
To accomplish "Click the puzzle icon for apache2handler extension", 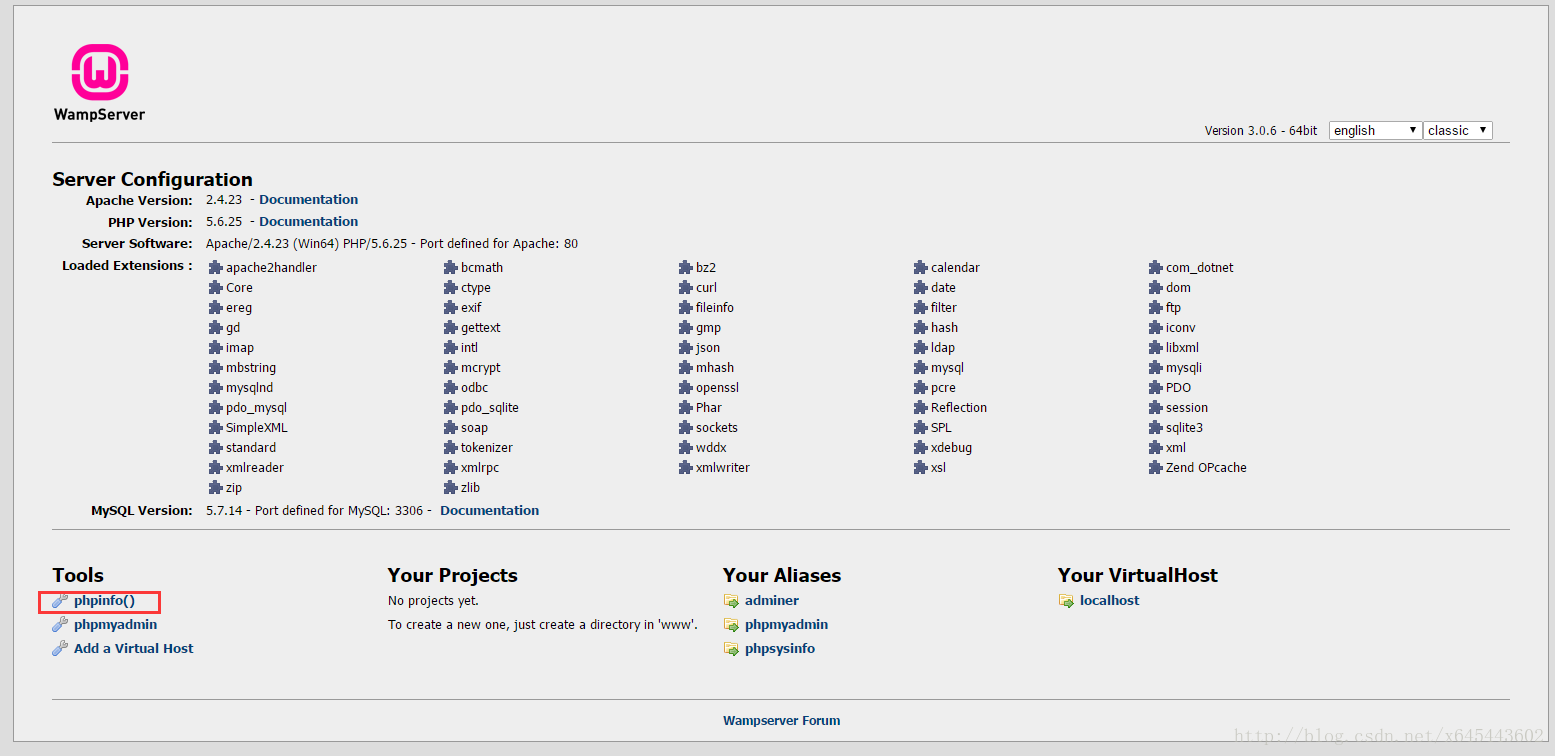I will pos(215,268).
